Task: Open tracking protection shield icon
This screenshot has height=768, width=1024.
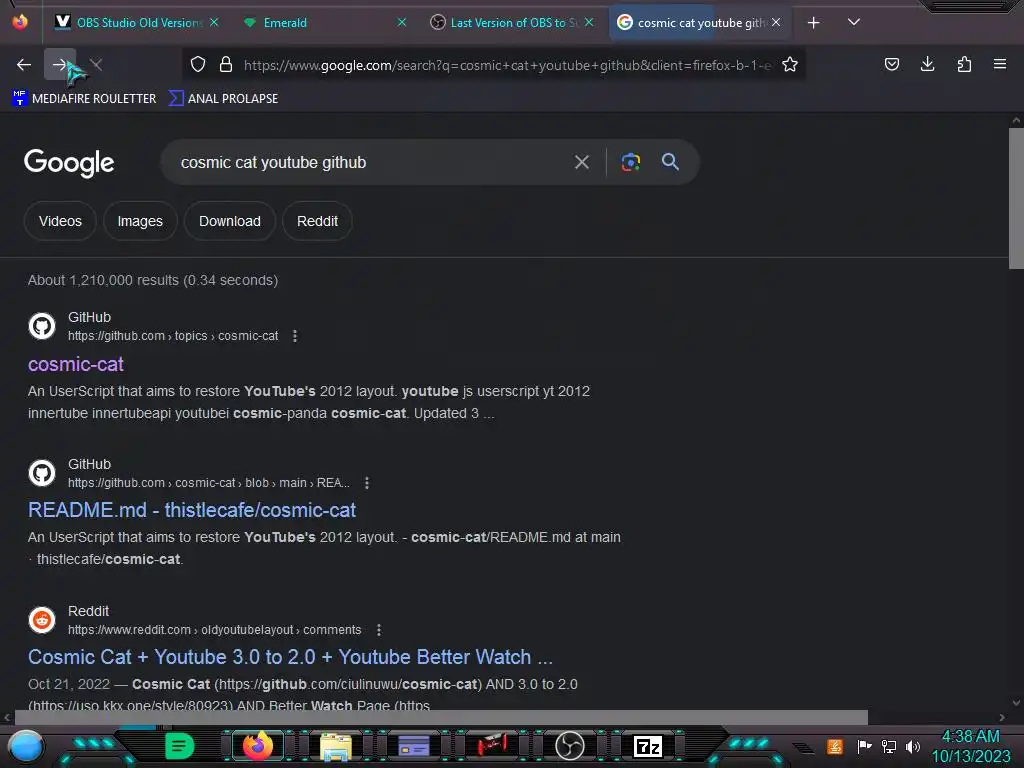Action: 198,65
